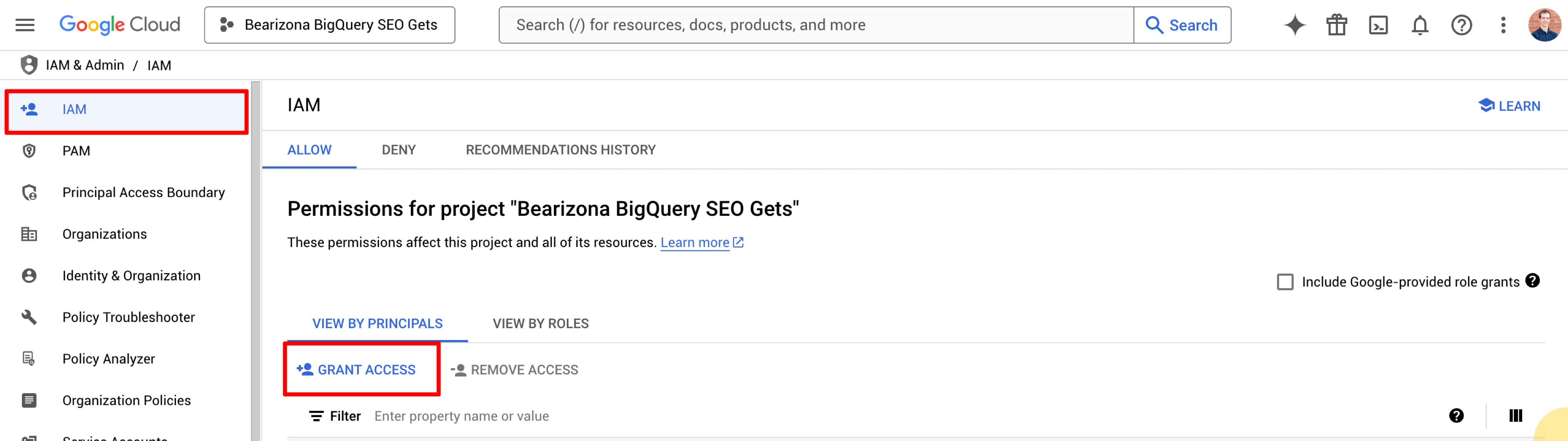Screen dimensions: 1568x441
Task: Open the Bearizona project selector
Action: pyautogui.click(x=329, y=25)
